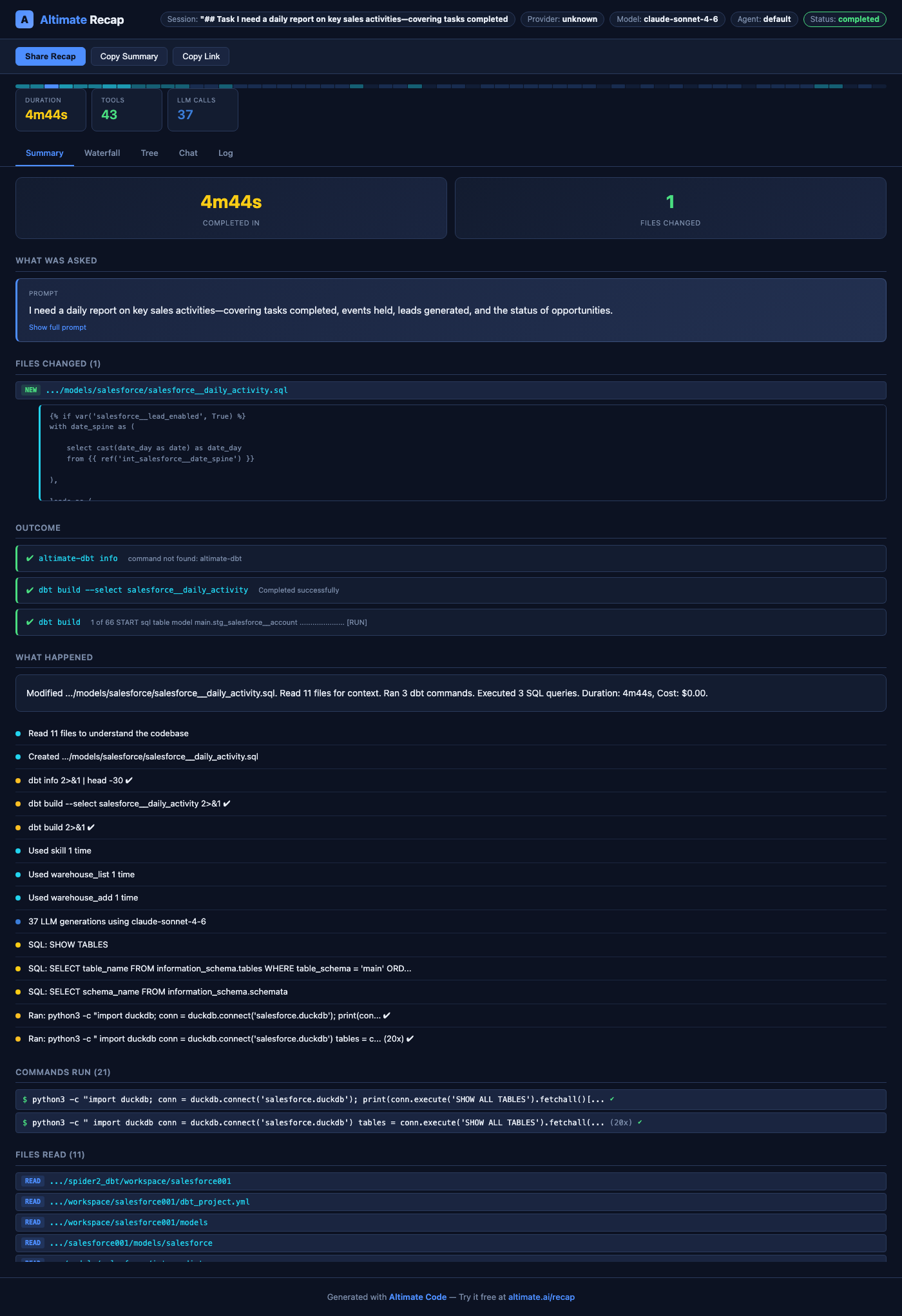
Task: Click the dollar prompt of first python3 command
Action: (25, 1100)
